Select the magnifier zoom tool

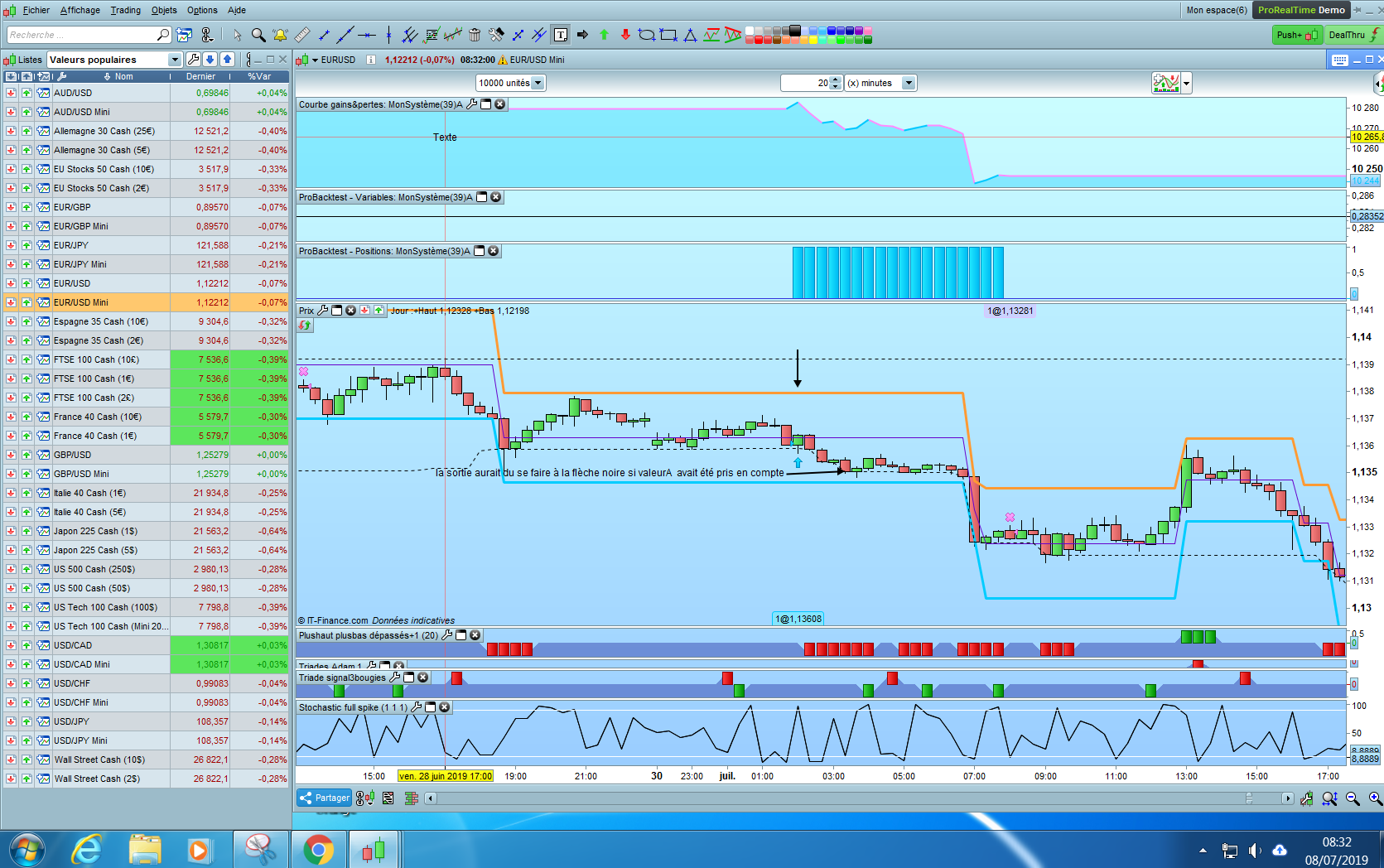(x=258, y=35)
